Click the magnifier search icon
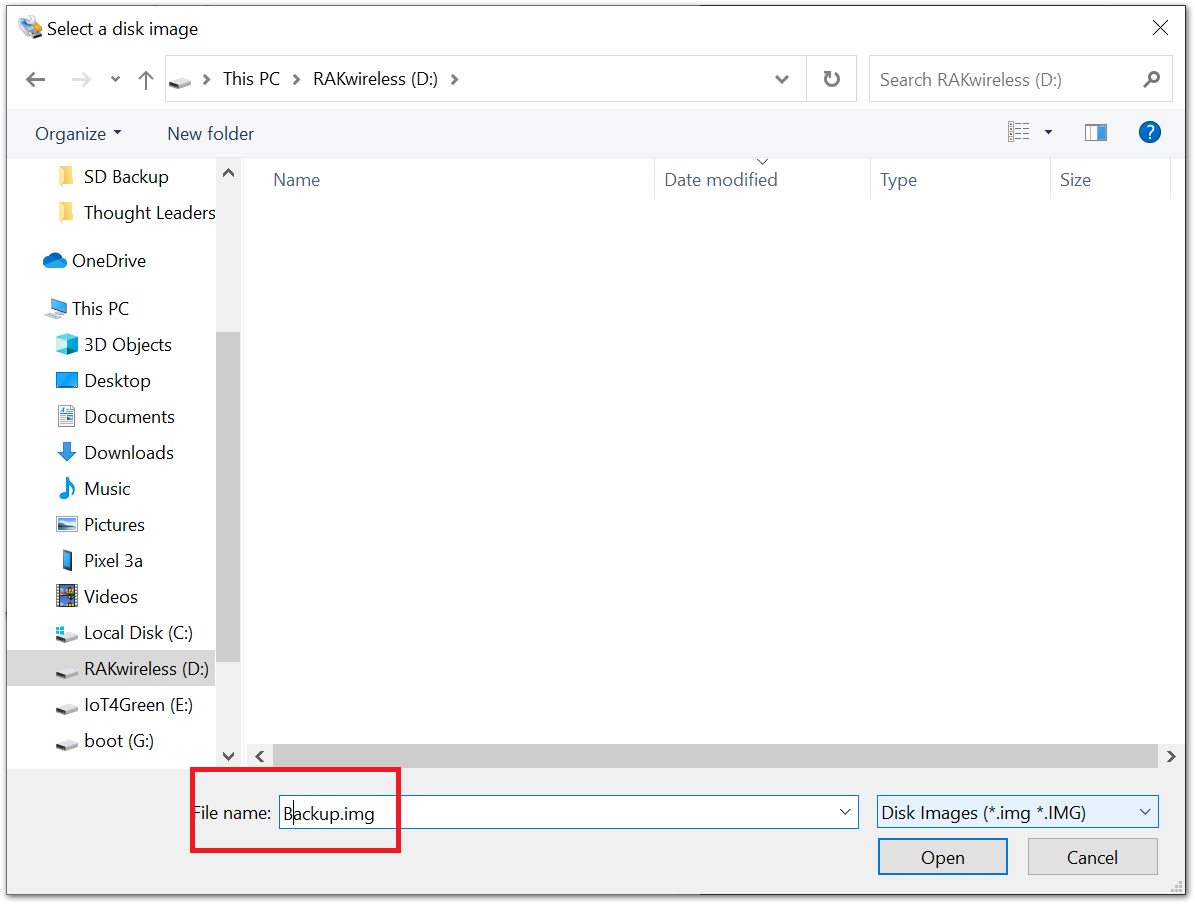 (1152, 79)
